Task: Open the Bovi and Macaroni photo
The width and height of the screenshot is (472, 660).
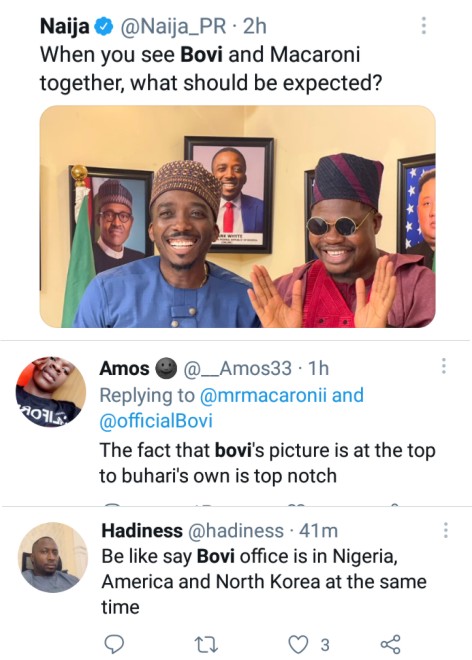Action: pos(237,216)
